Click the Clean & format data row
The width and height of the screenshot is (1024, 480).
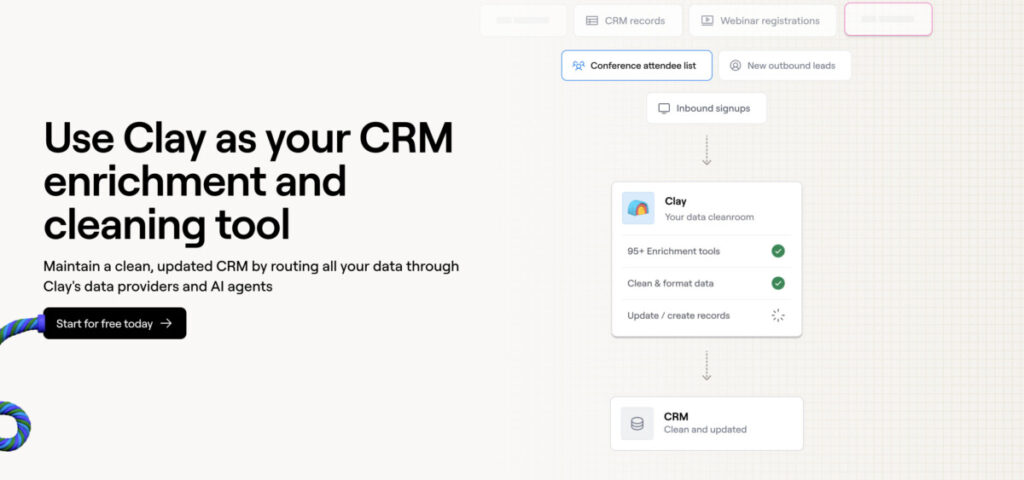click(x=706, y=283)
